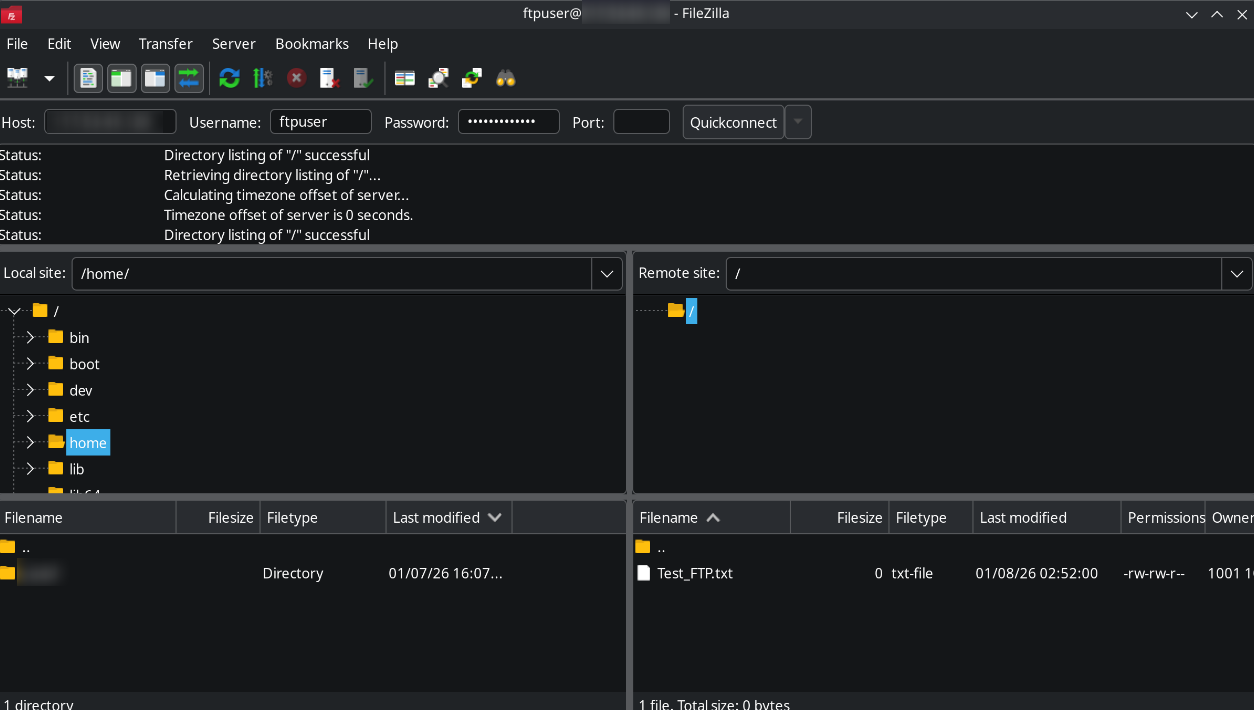Click the binoculars file search icon
The image size is (1254, 710).
pos(506,78)
